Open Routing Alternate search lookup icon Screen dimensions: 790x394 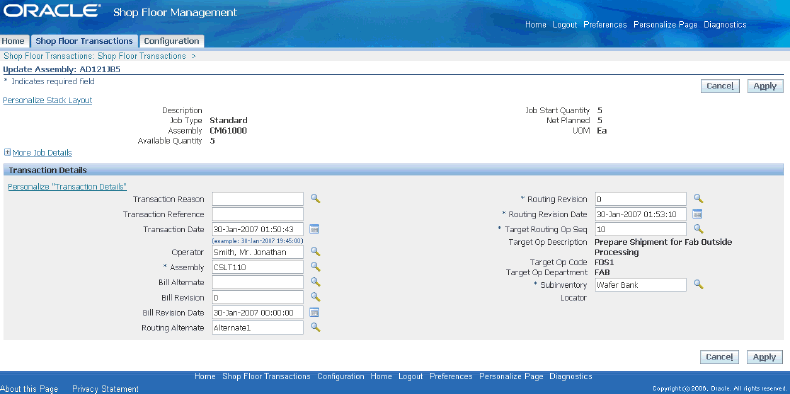click(x=315, y=327)
